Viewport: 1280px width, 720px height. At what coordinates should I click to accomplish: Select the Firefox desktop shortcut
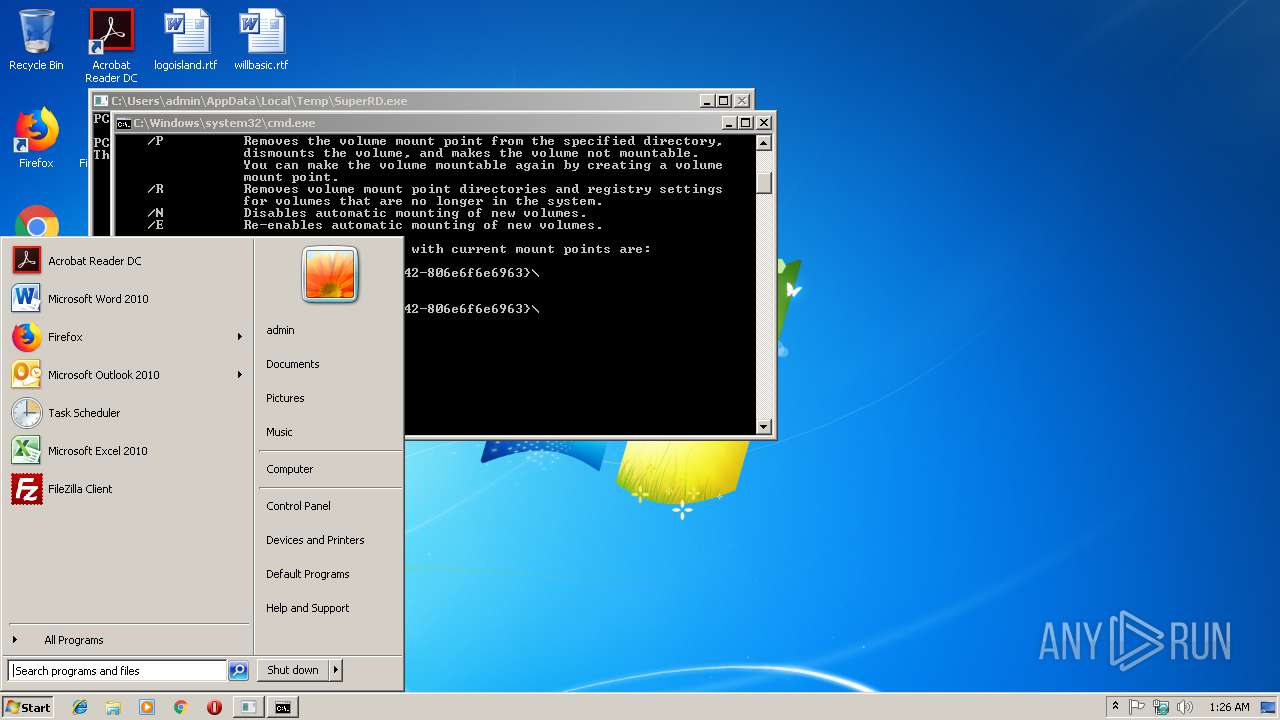(x=36, y=138)
